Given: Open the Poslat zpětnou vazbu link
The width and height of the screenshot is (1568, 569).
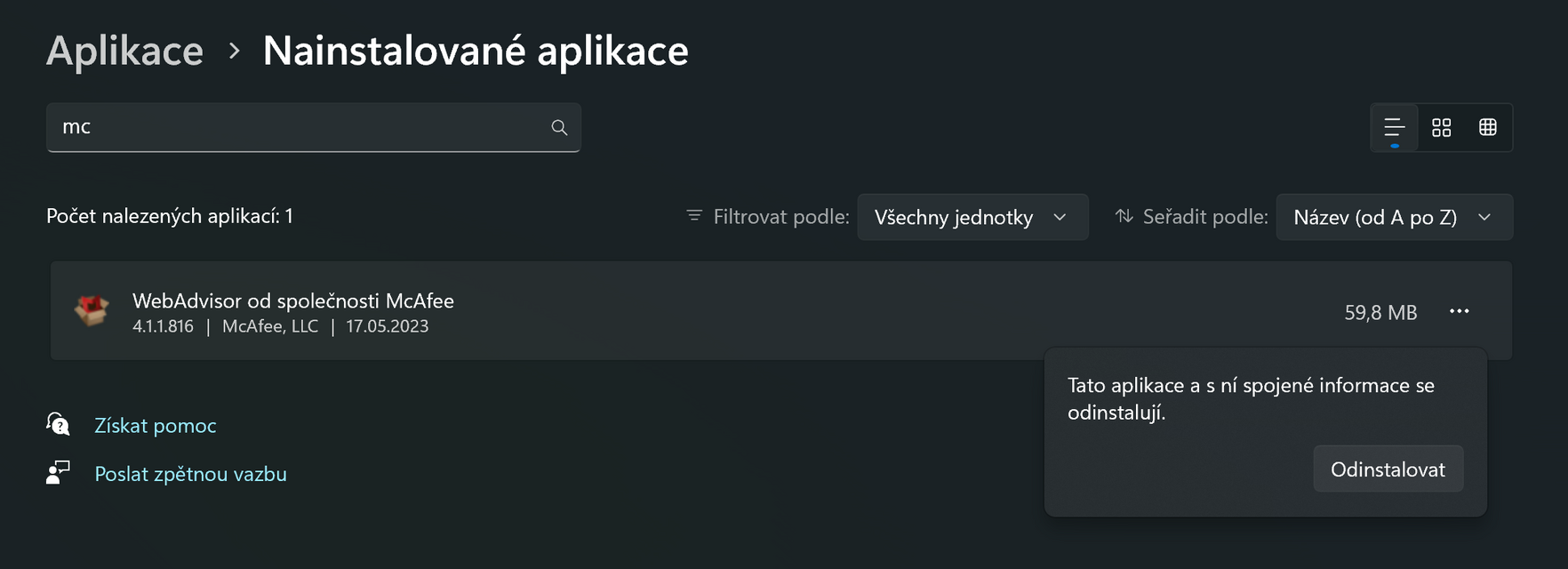Looking at the screenshot, I should coord(190,474).
